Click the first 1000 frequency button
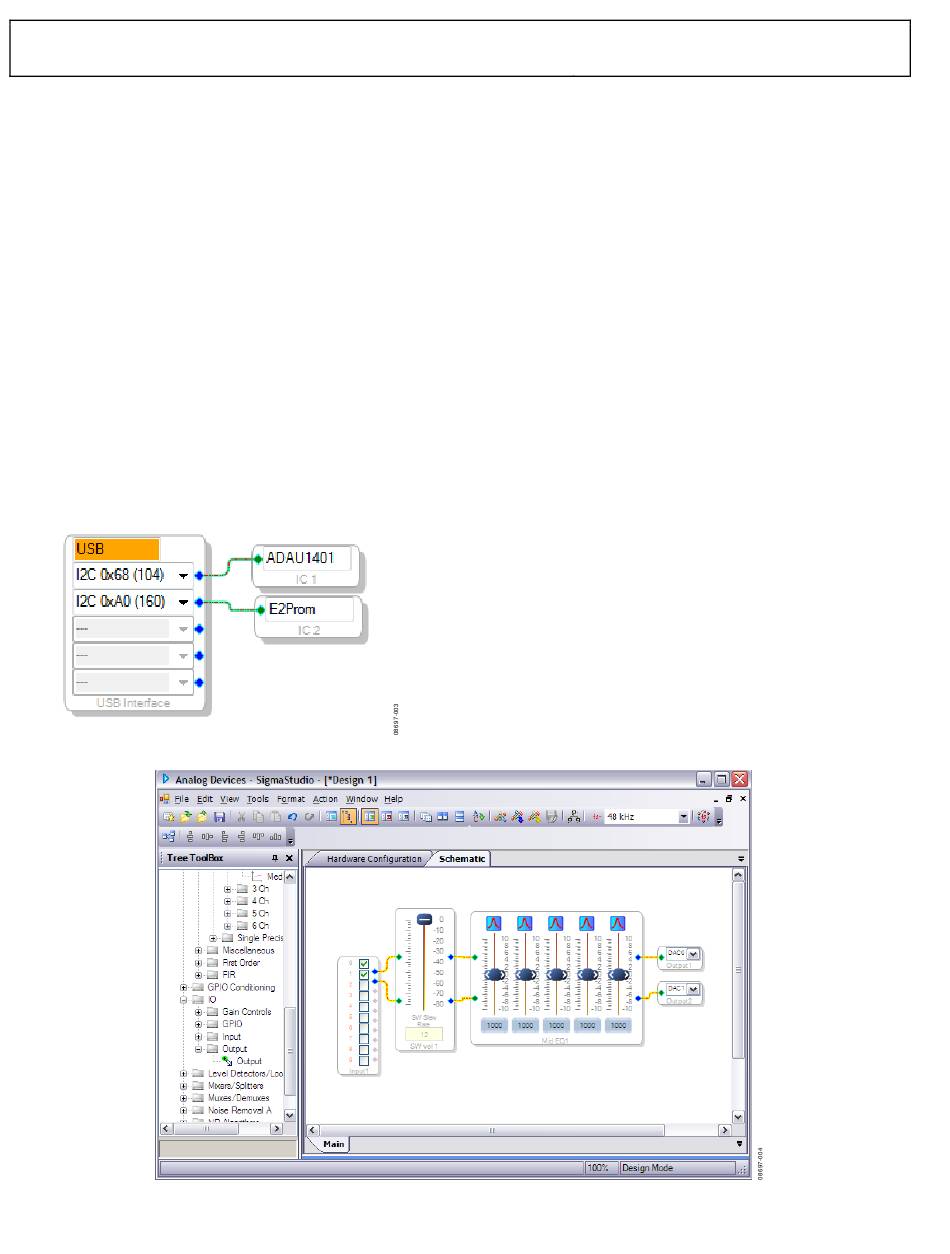The width and height of the screenshot is (950, 1254). point(494,1026)
